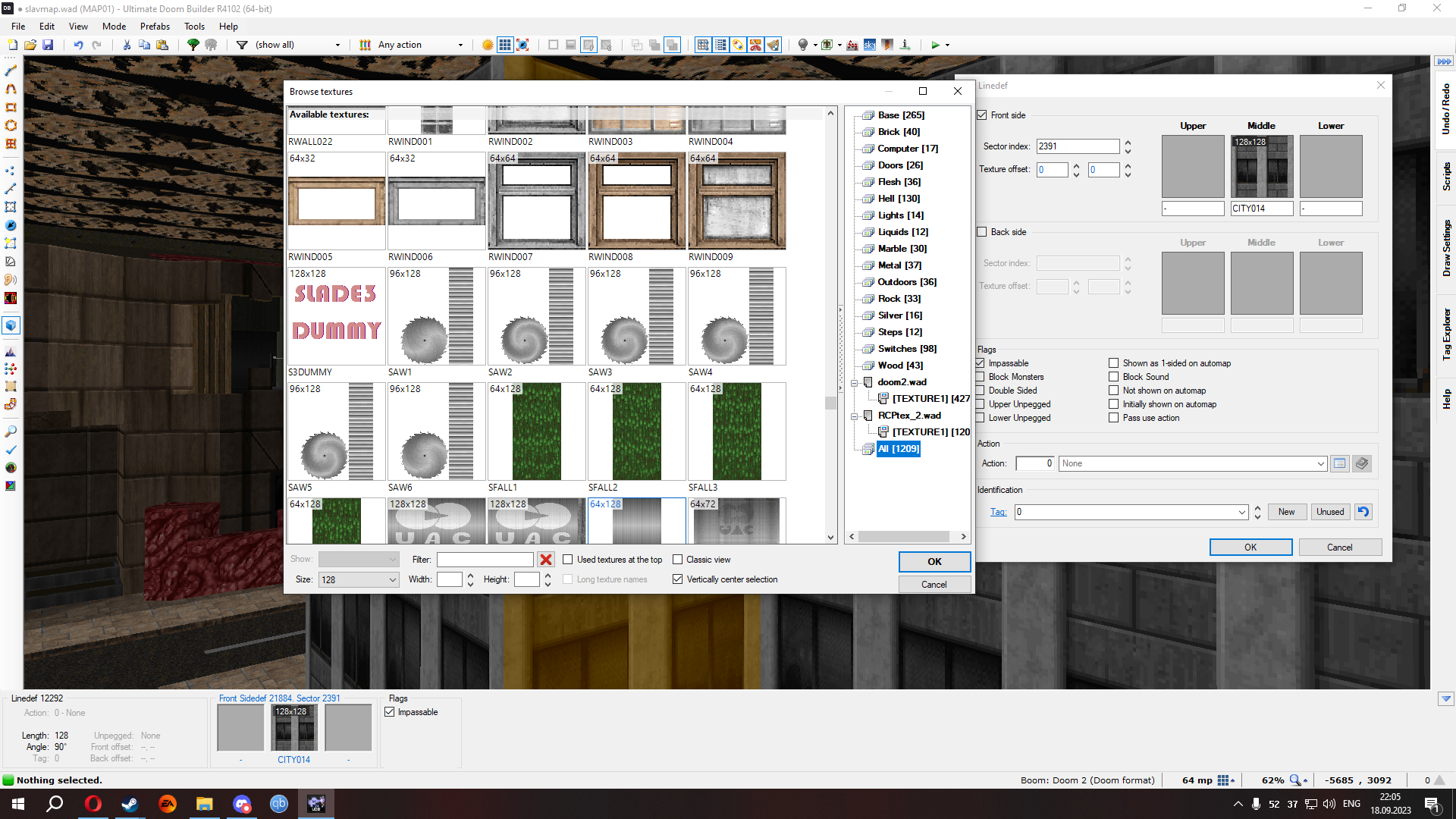Open Steam from the taskbar
This screenshot has height=819, width=1456.
pyautogui.click(x=130, y=804)
